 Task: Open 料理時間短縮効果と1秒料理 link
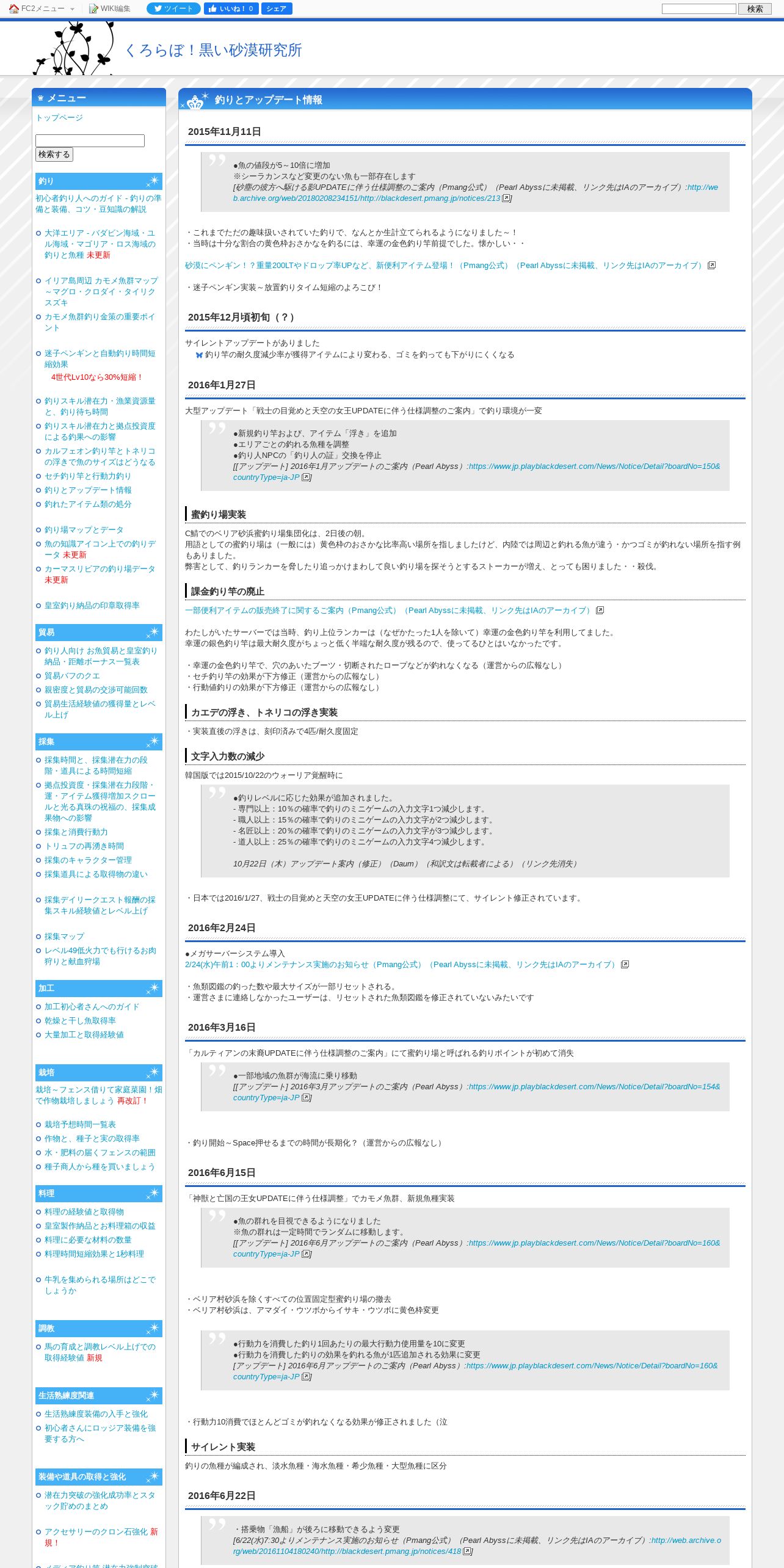(x=94, y=1254)
